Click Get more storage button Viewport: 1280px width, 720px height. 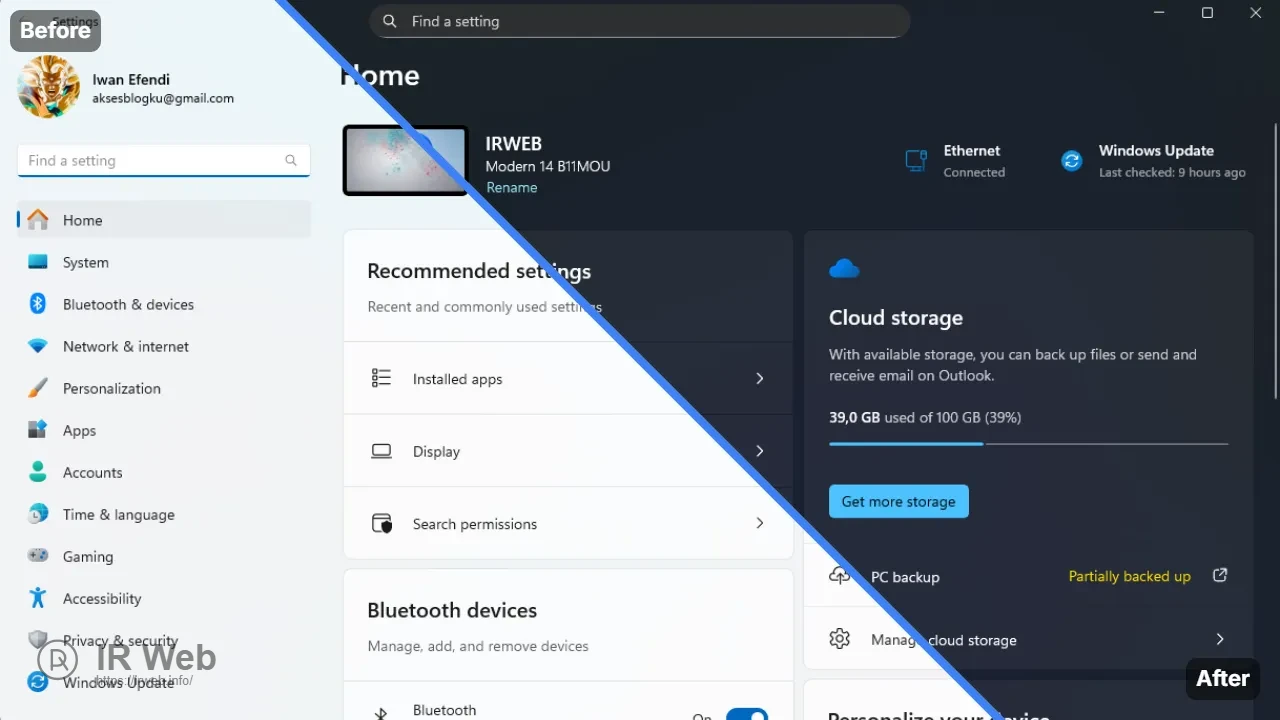[x=899, y=501]
